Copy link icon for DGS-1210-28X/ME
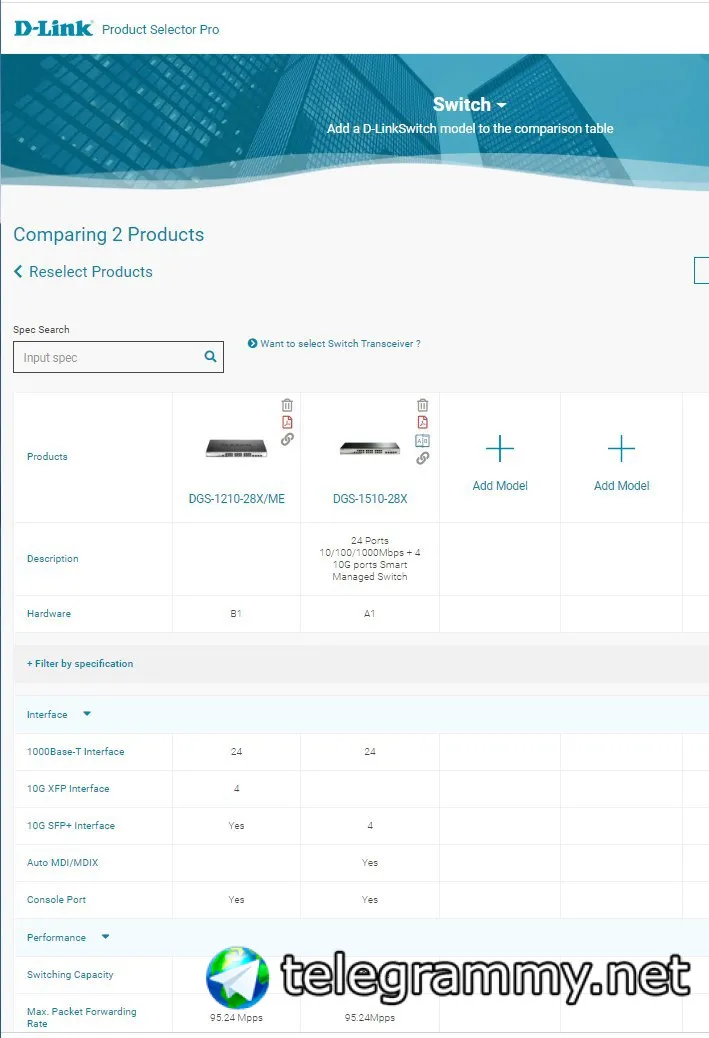The height and width of the screenshot is (1038, 709). pos(287,439)
